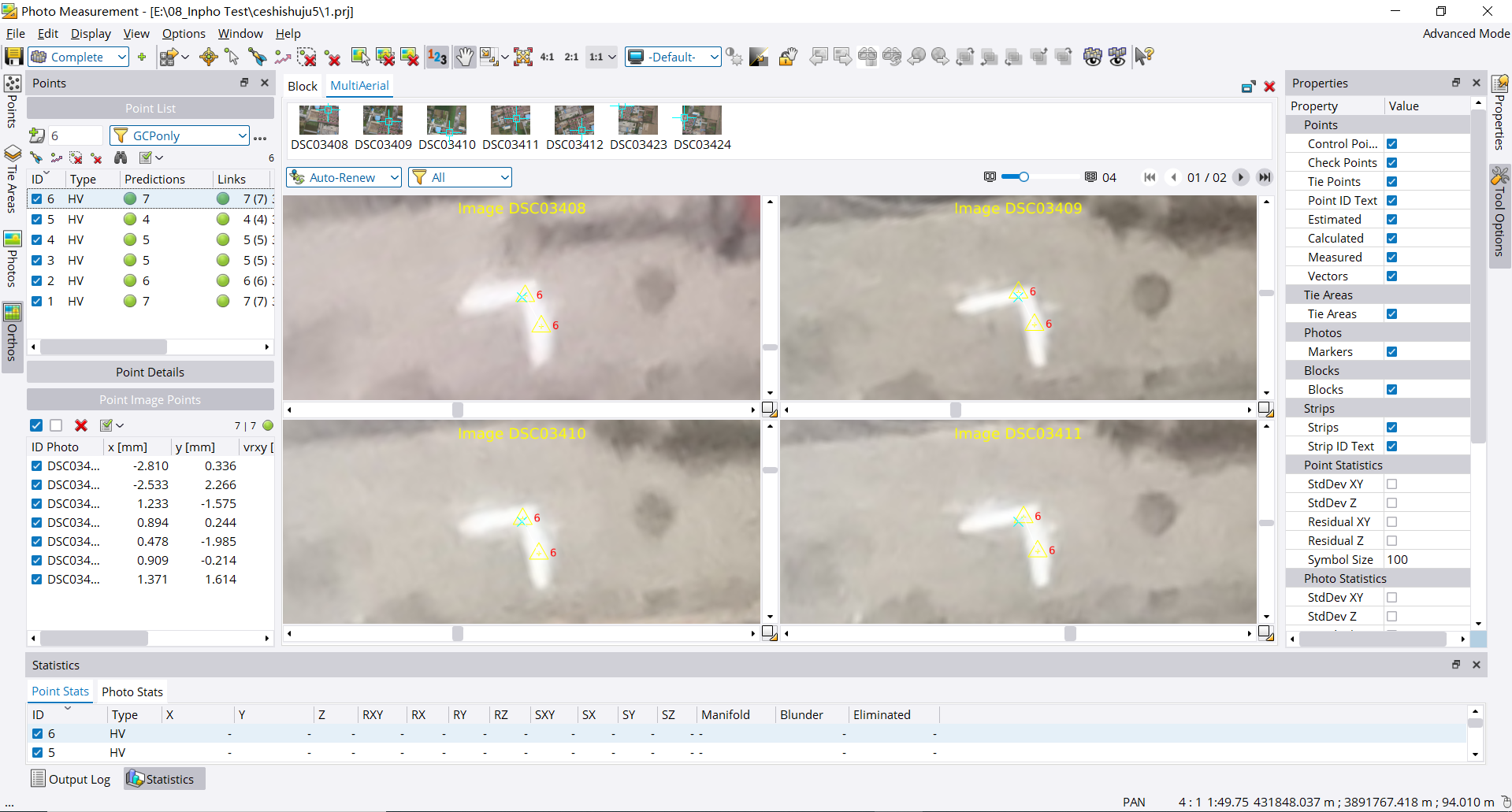The image size is (1512, 812).
Task: Click the binoculars search icon in Points panel
Action: (121, 158)
